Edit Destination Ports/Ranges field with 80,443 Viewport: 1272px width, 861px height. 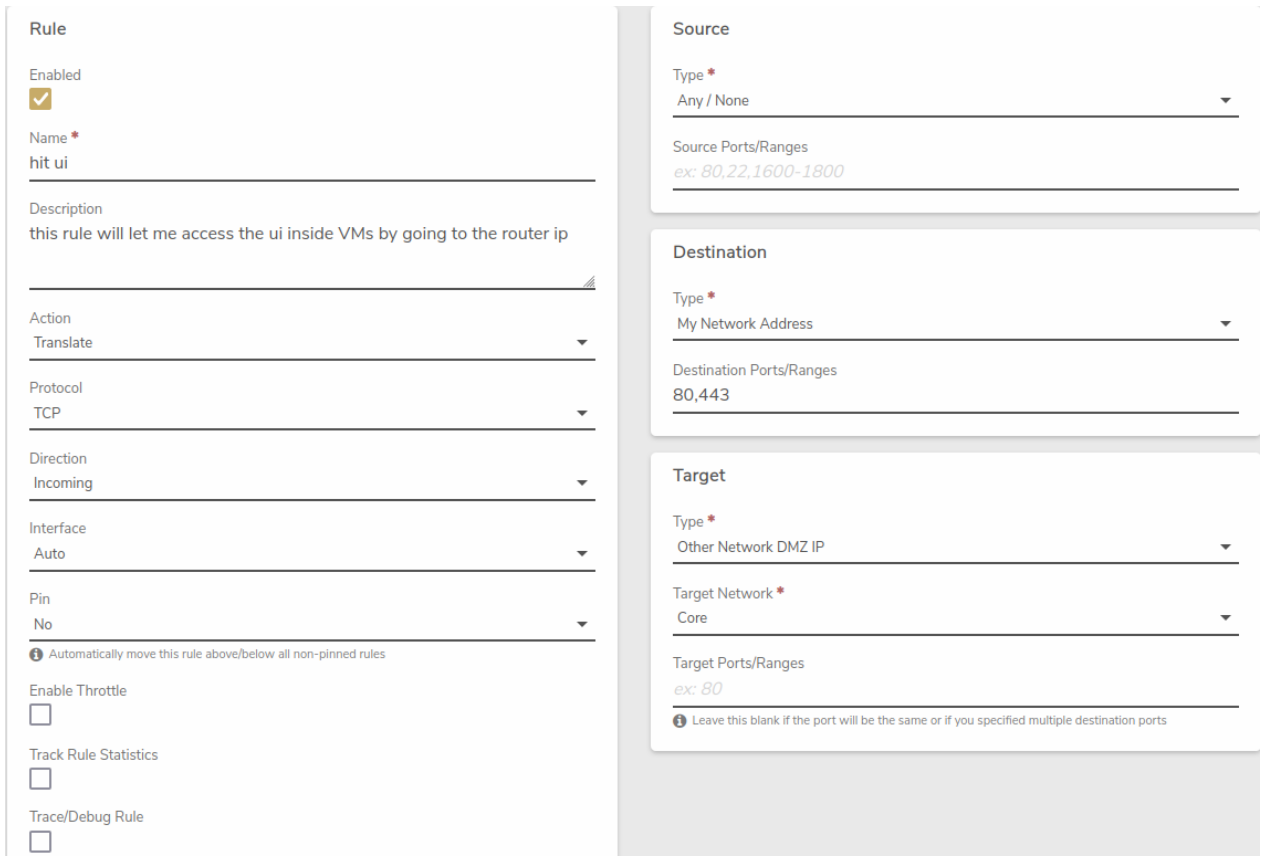click(955, 395)
